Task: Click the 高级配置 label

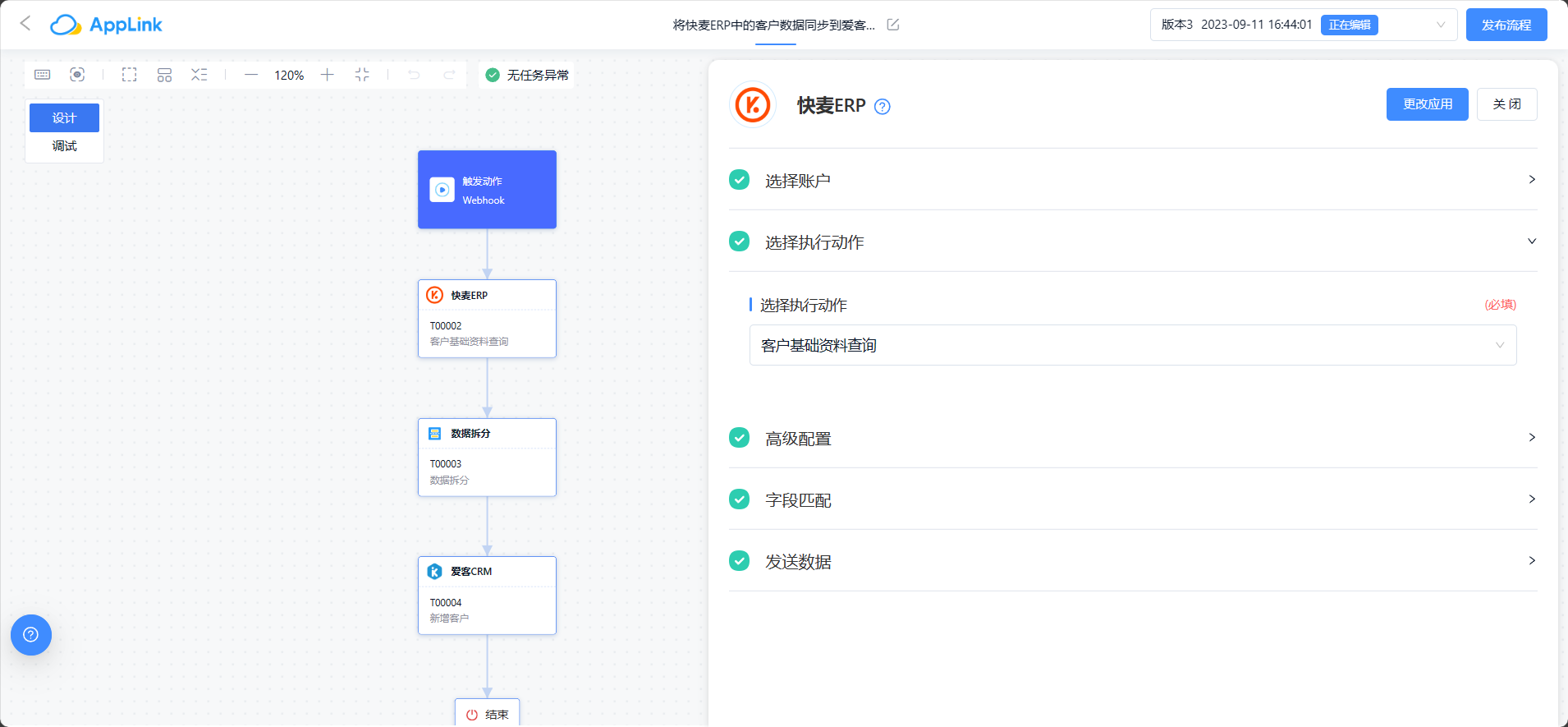Action: 798,439
